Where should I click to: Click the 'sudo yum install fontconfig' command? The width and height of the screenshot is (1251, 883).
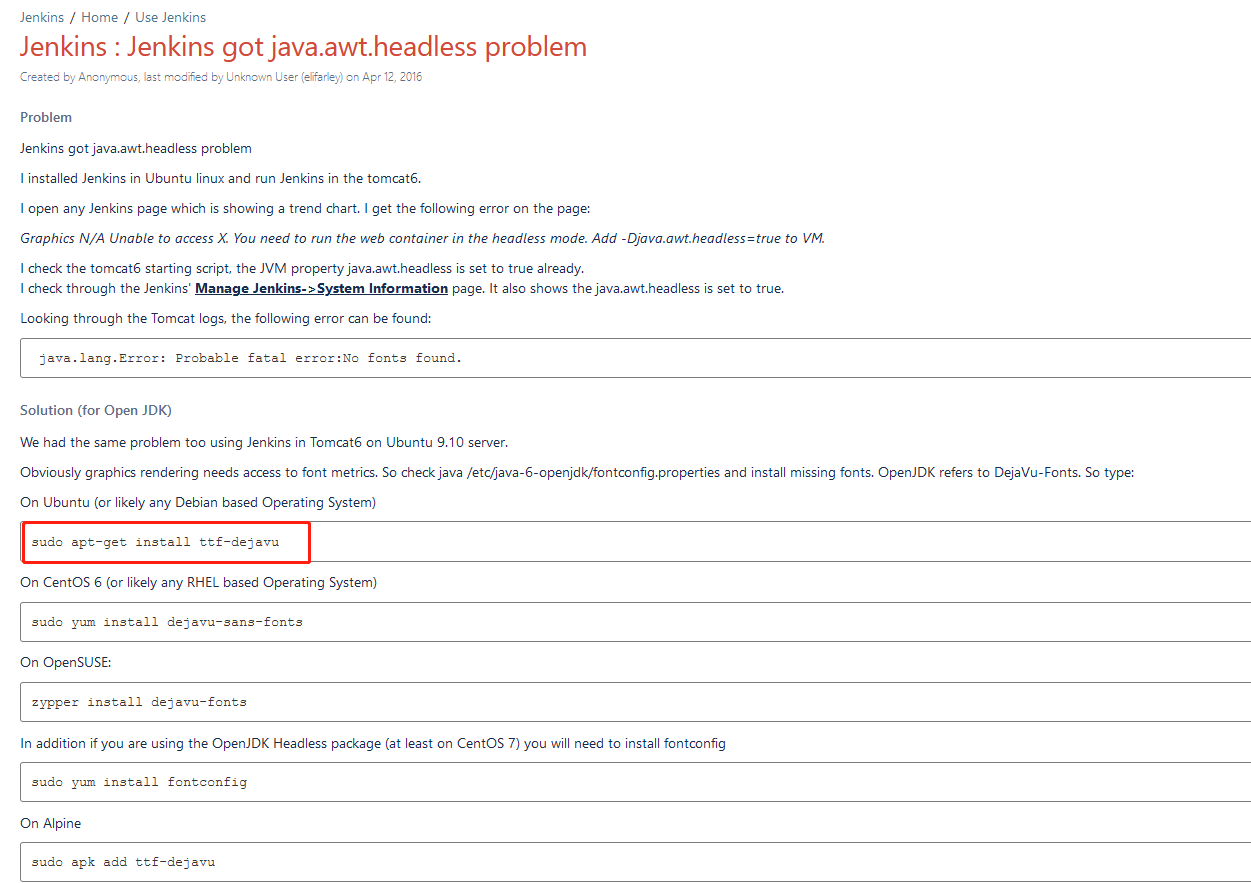[x=139, y=782]
